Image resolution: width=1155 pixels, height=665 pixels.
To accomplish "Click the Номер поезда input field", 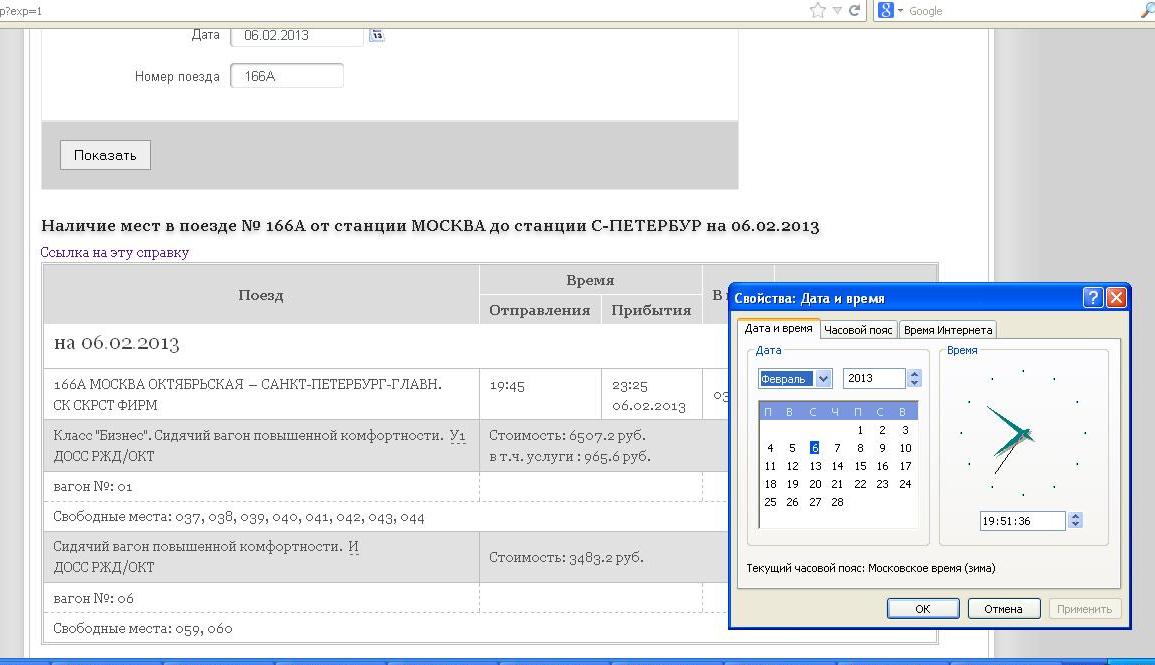I will point(286,76).
